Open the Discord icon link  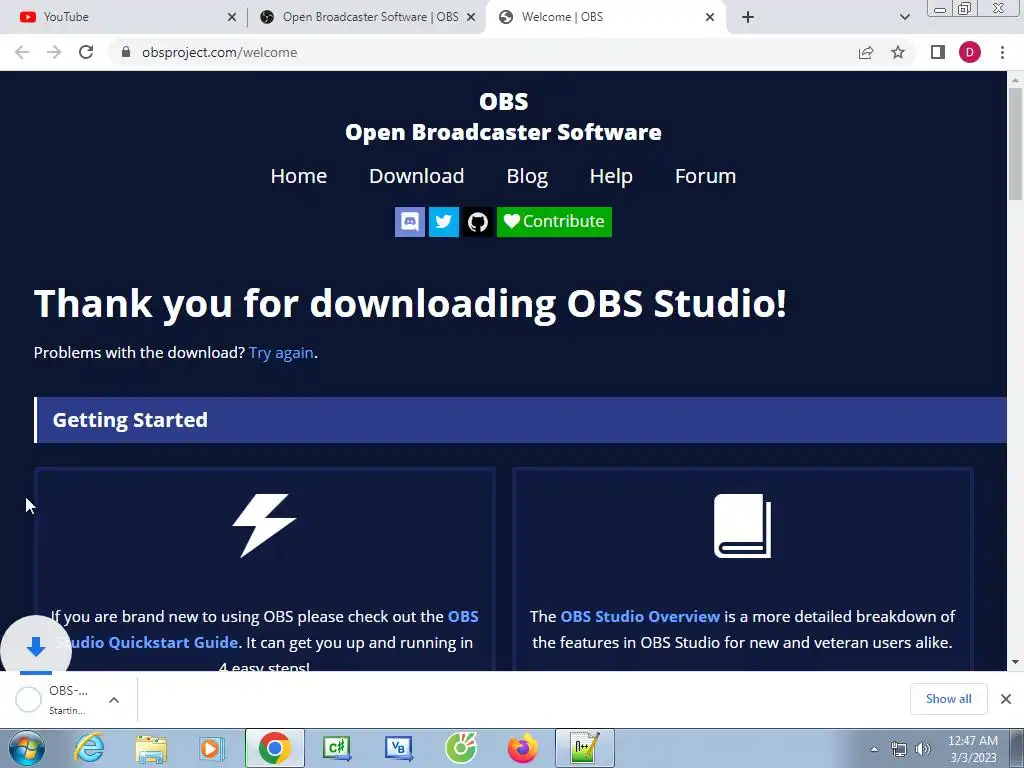pyautogui.click(x=409, y=222)
